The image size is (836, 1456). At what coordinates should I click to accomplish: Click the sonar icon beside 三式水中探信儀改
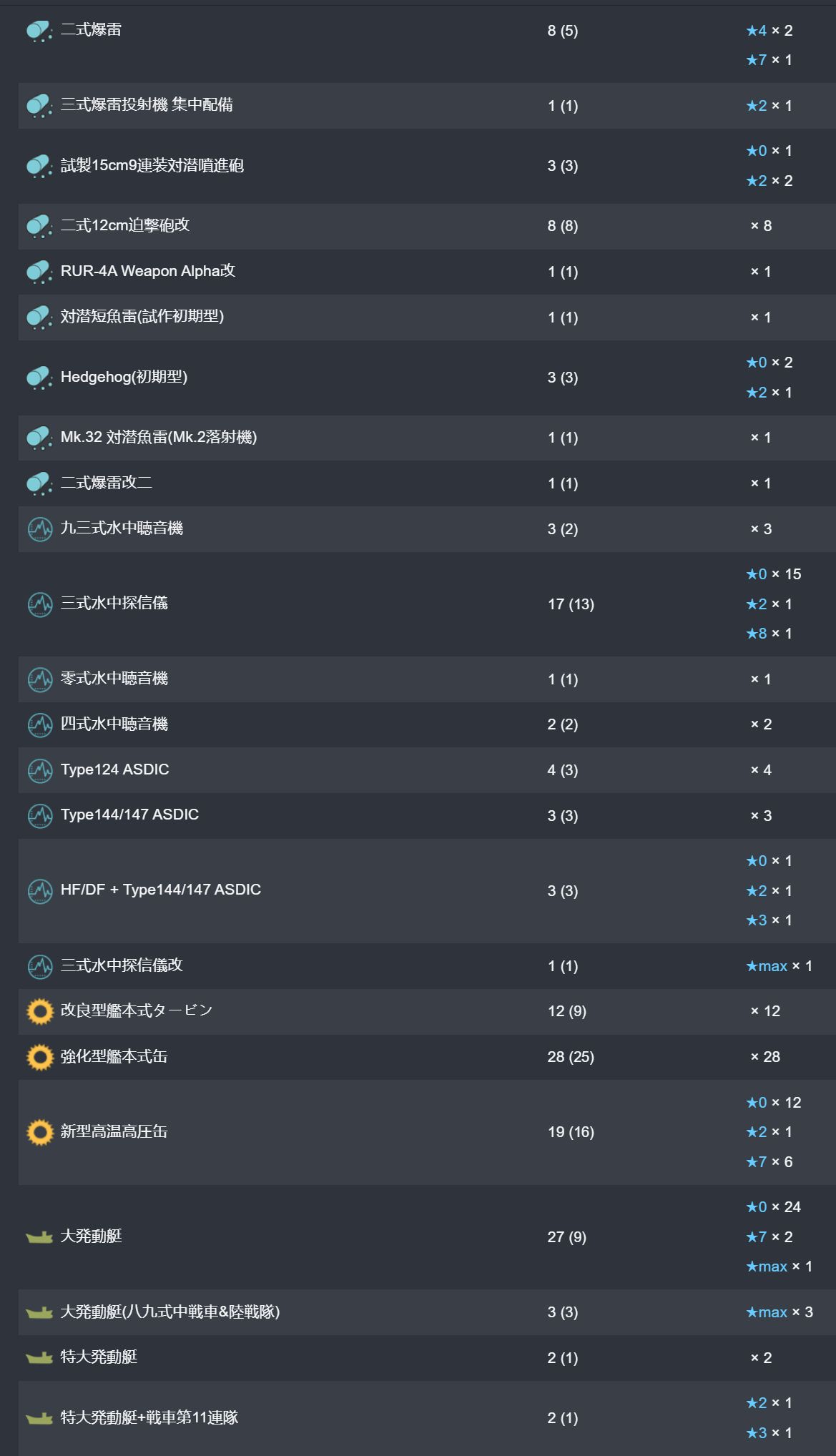(39, 965)
